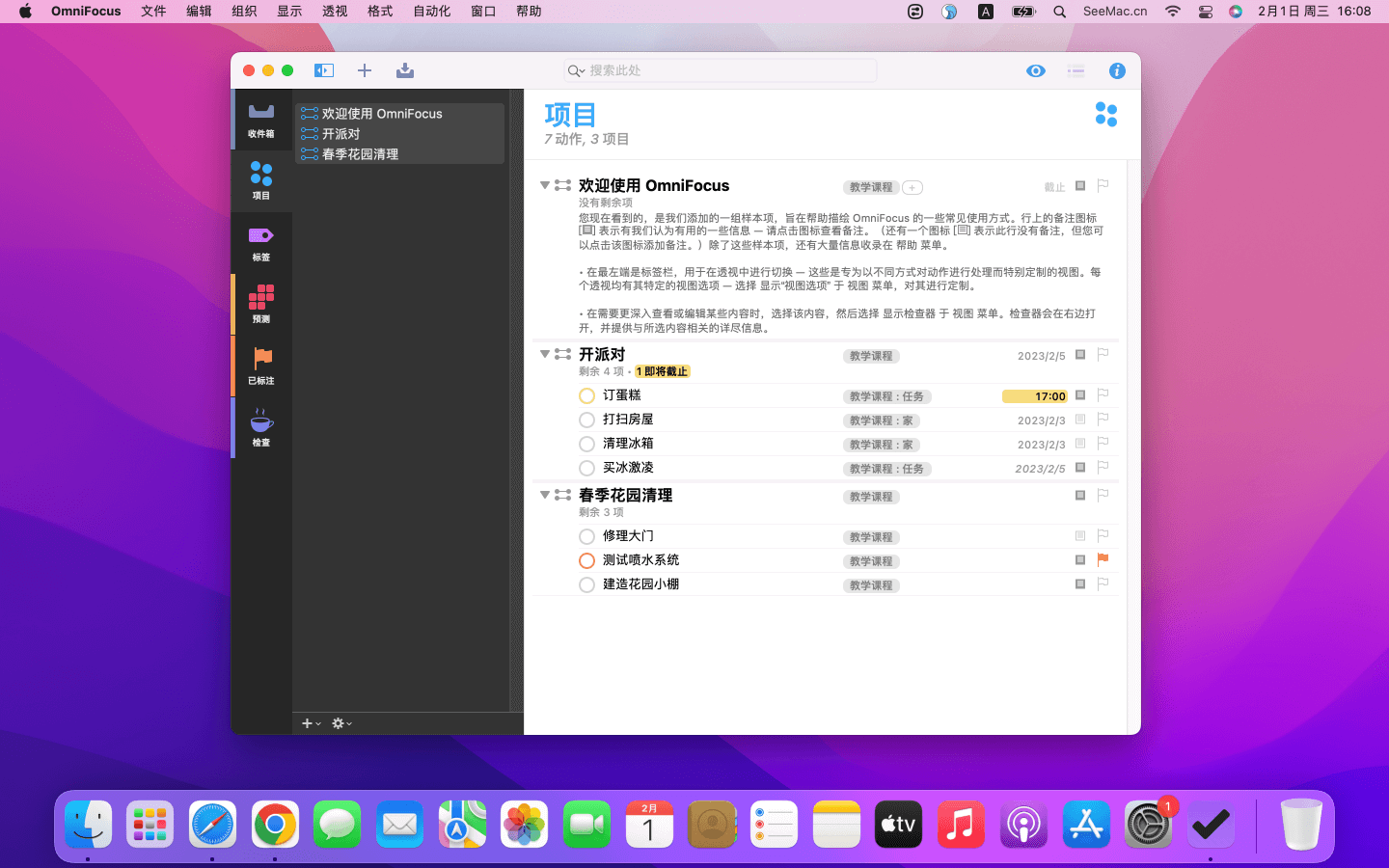Open the Forecast perspective (预测)
The height and width of the screenshot is (868, 1389).
pos(261,305)
